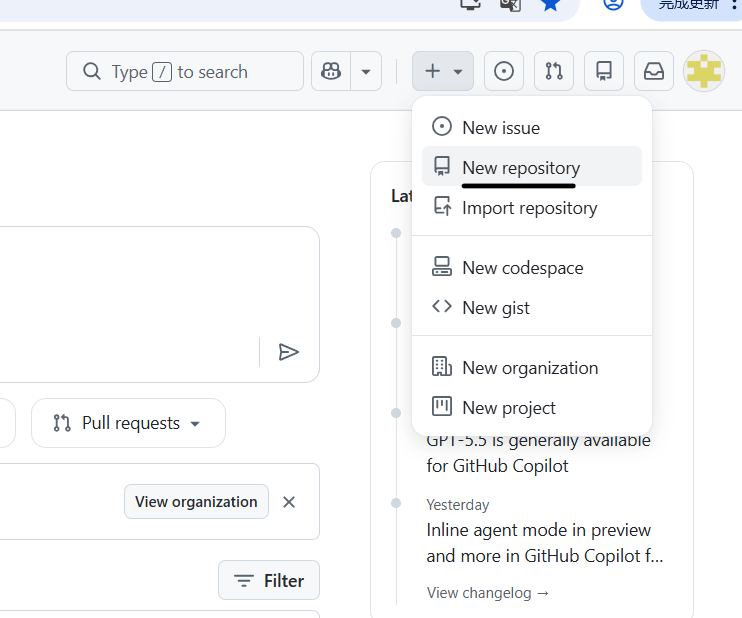Choose New gist from the menu

(531, 308)
